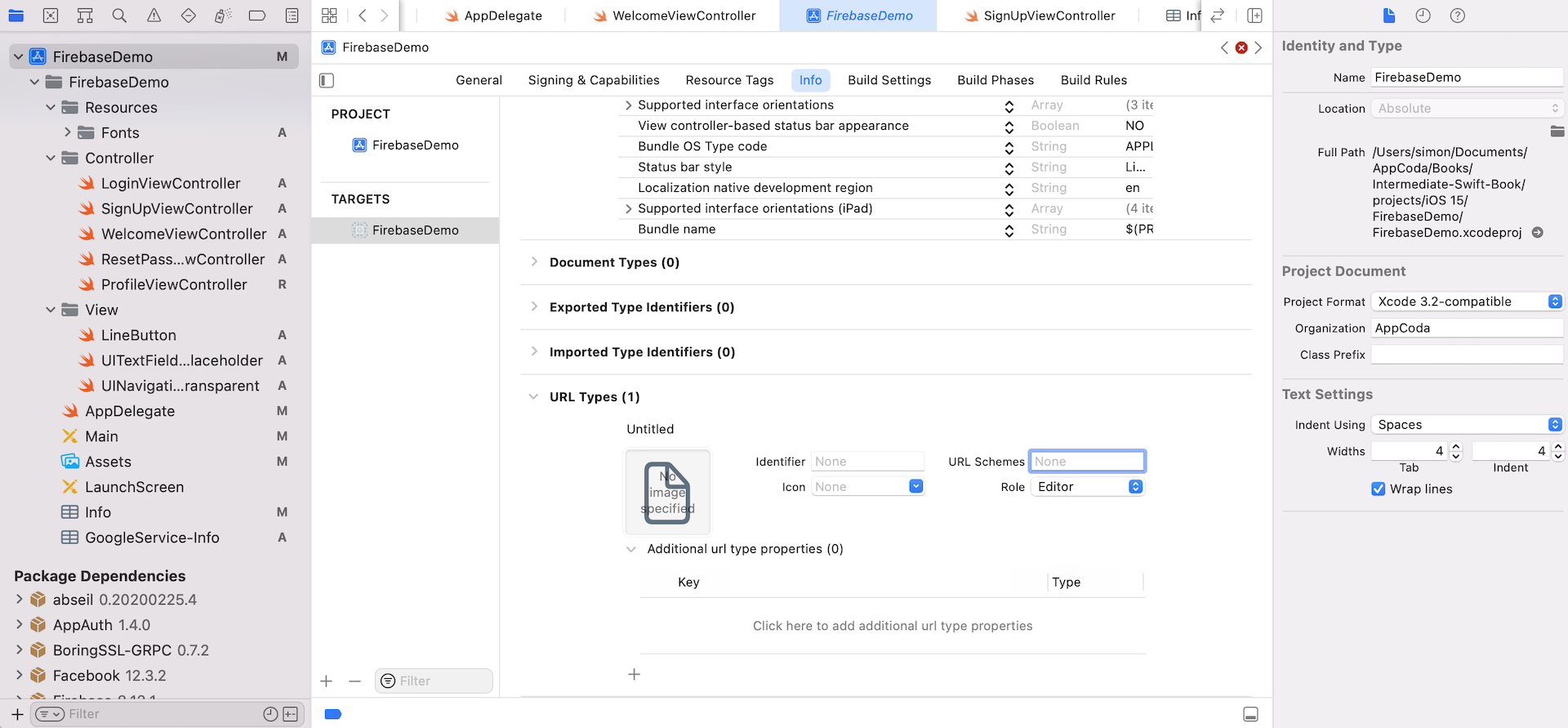Increase the Tab width stepper
Viewport: 1568px width, 728px height.
(x=1456, y=447)
